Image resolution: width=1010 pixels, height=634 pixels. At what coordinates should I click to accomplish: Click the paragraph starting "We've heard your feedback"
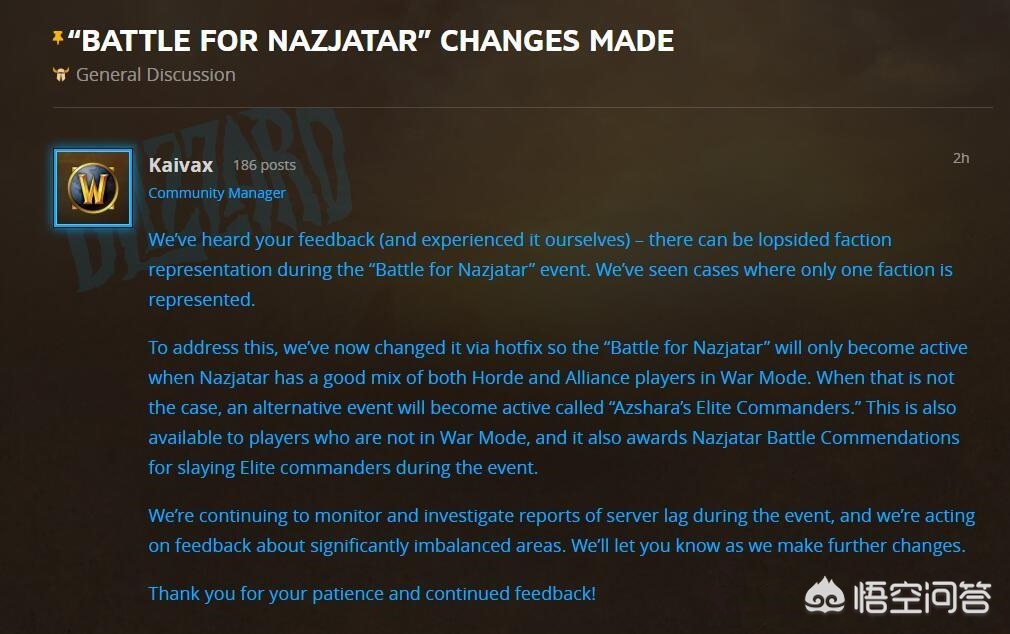point(551,269)
